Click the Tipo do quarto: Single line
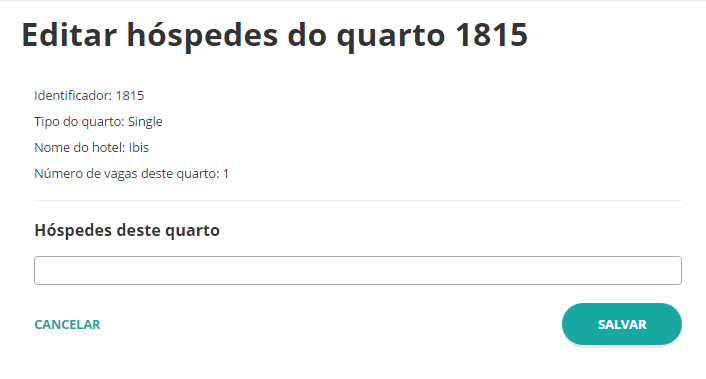 click(x=98, y=122)
